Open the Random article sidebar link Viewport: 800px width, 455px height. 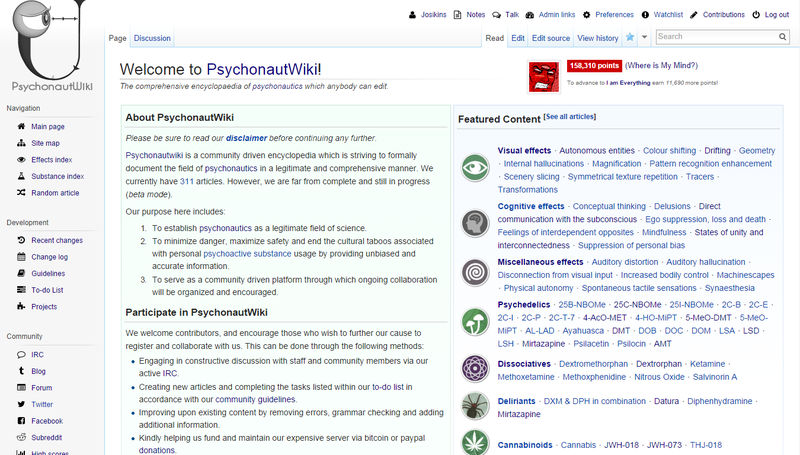coord(55,193)
